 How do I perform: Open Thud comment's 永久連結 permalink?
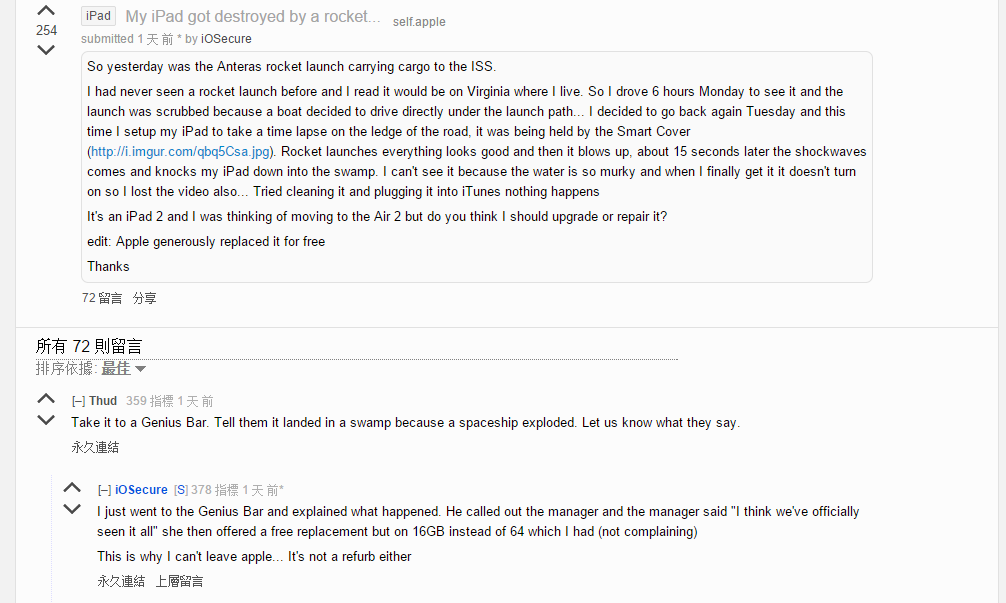pyautogui.click(x=95, y=447)
